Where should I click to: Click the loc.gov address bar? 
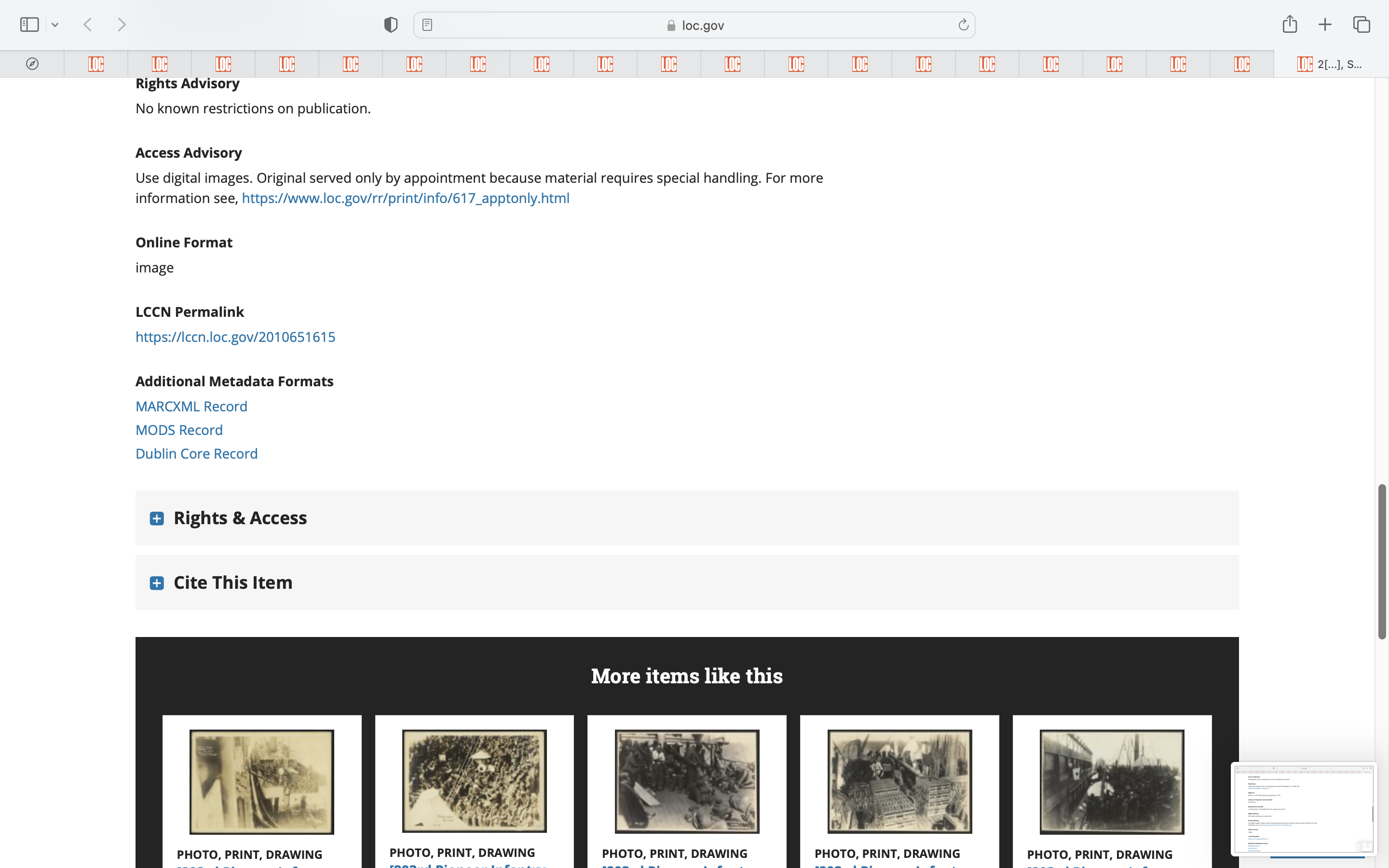(694, 25)
